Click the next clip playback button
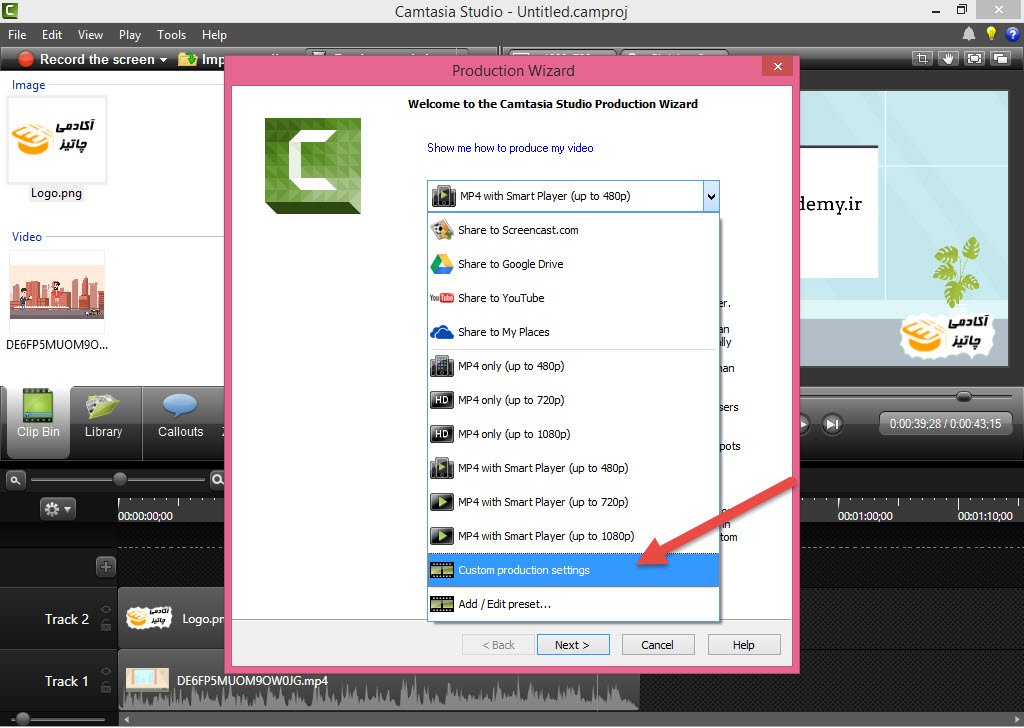 833,424
